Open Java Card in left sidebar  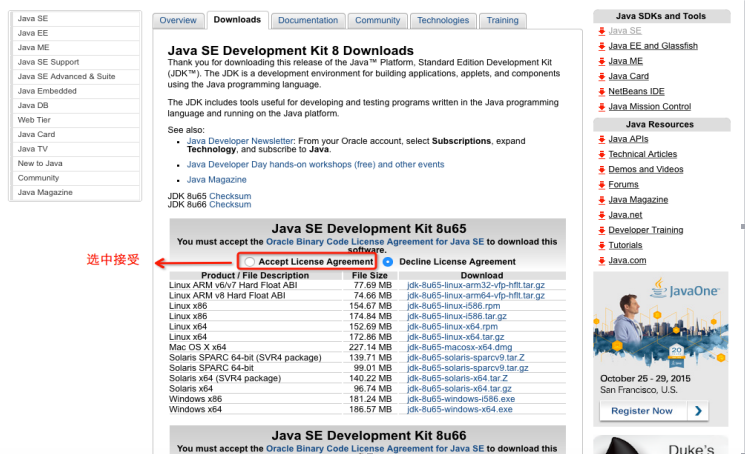coord(76,134)
